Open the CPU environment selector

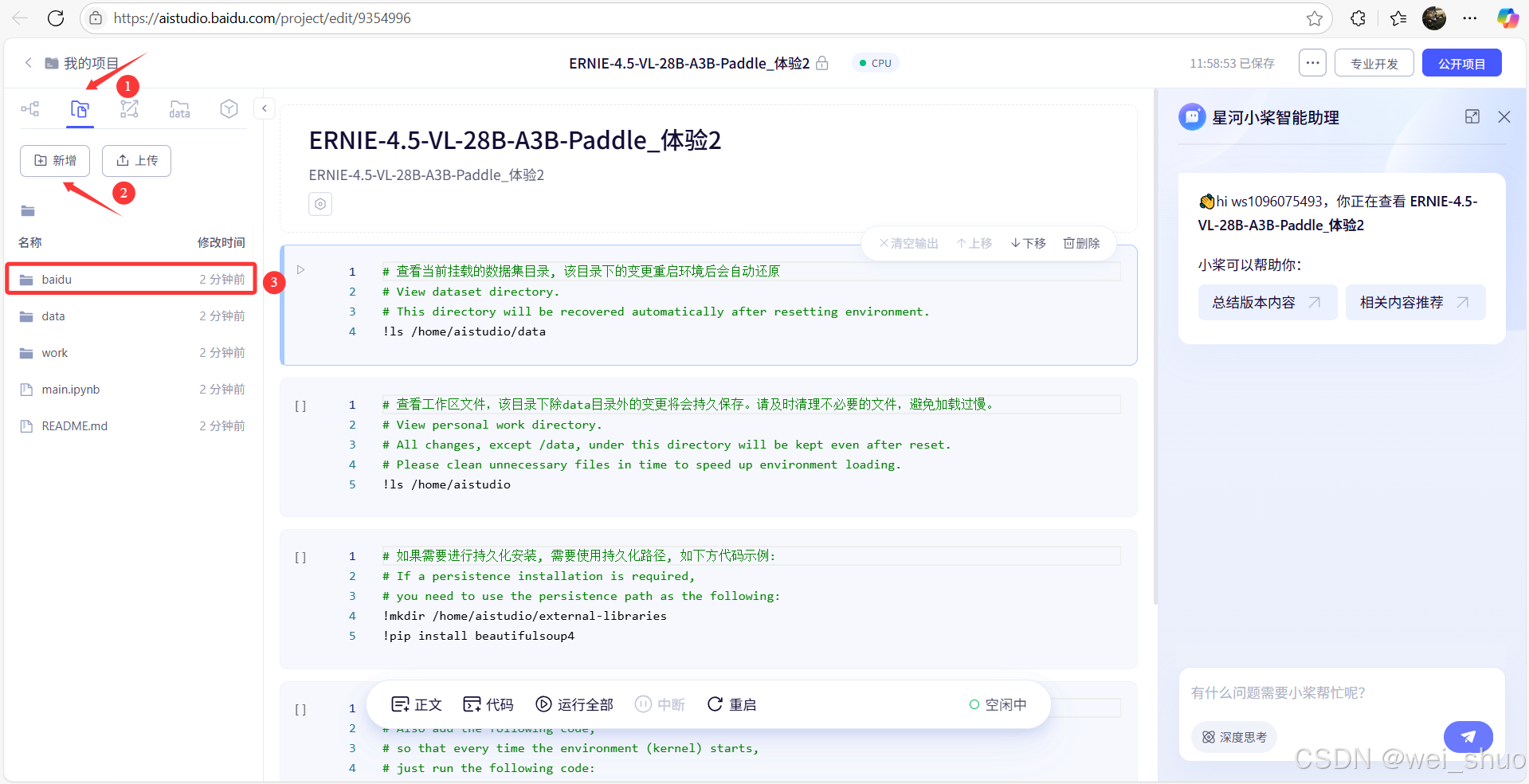point(876,63)
